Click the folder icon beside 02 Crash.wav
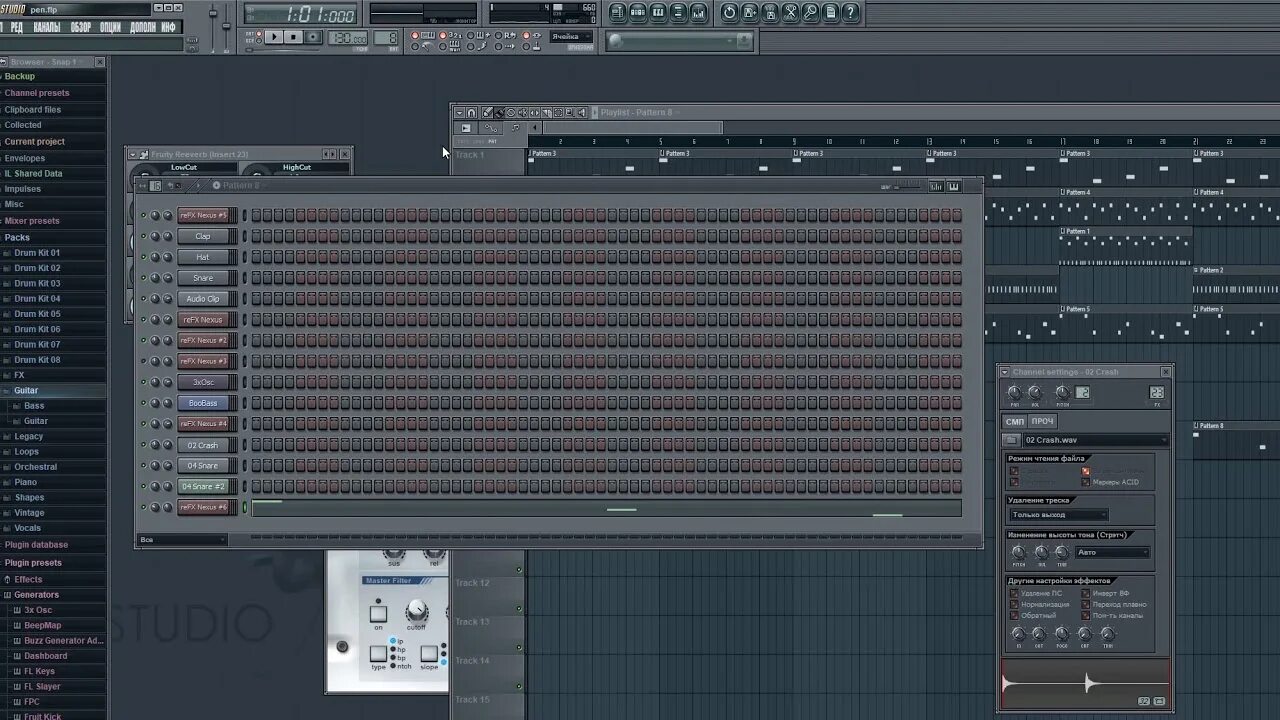Screen dimensions: 1280x720 [x=1012, y=440]
